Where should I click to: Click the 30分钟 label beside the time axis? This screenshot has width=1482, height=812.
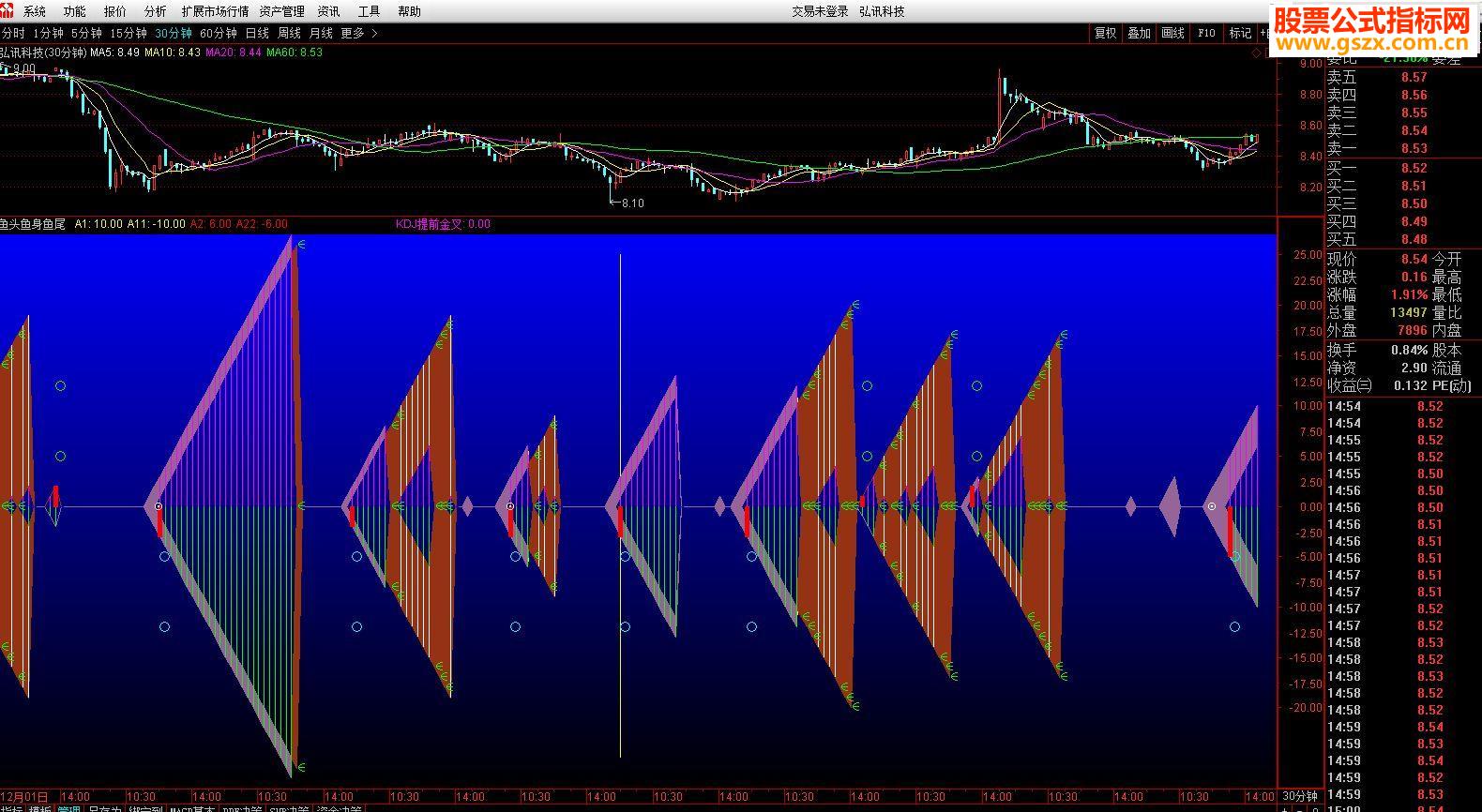(x=1301, y=797)
